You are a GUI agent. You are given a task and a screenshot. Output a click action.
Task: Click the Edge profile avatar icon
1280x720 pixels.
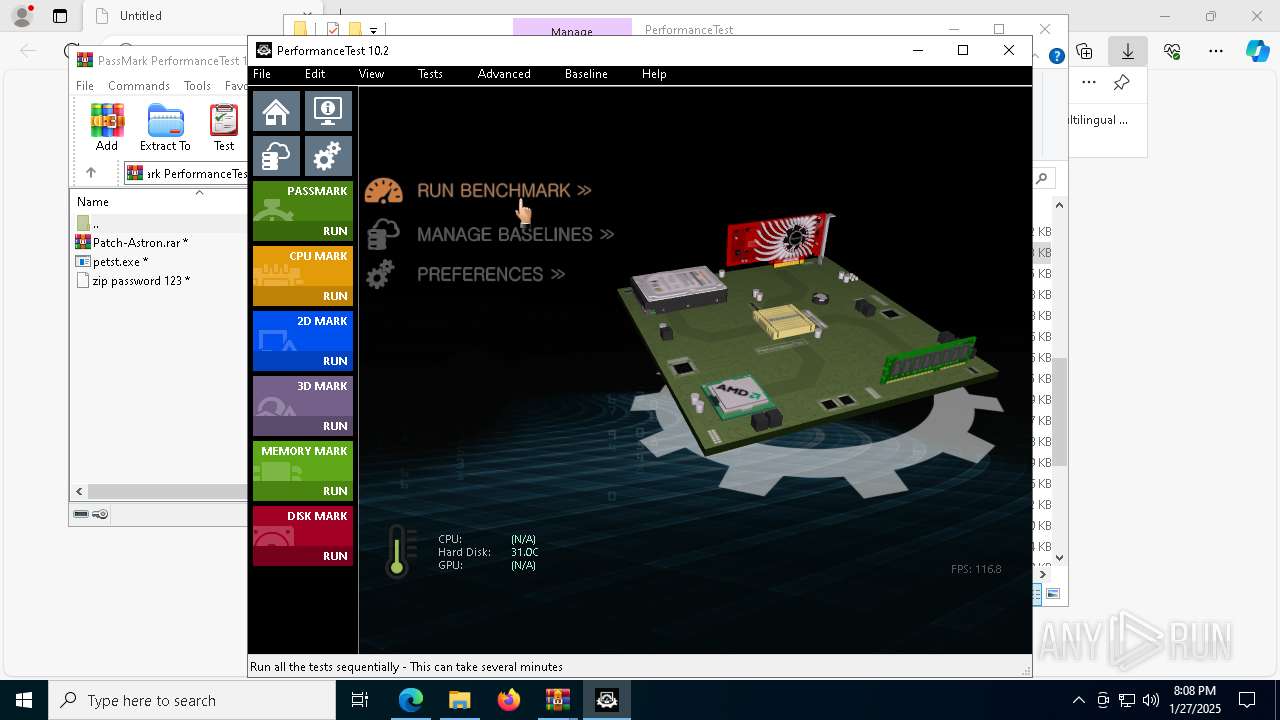point(22,16)
